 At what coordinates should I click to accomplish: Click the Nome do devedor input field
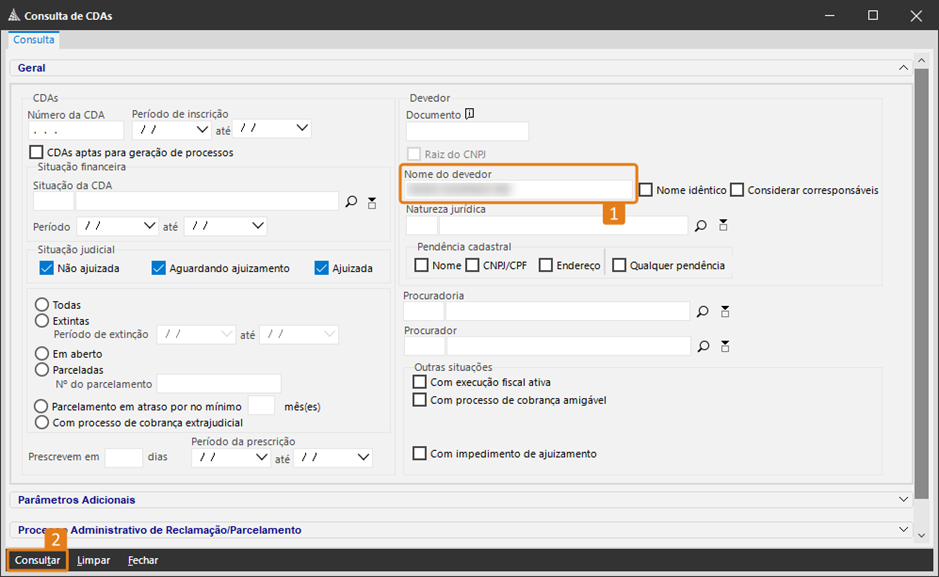pyautogui.click(x=518, y=189)
